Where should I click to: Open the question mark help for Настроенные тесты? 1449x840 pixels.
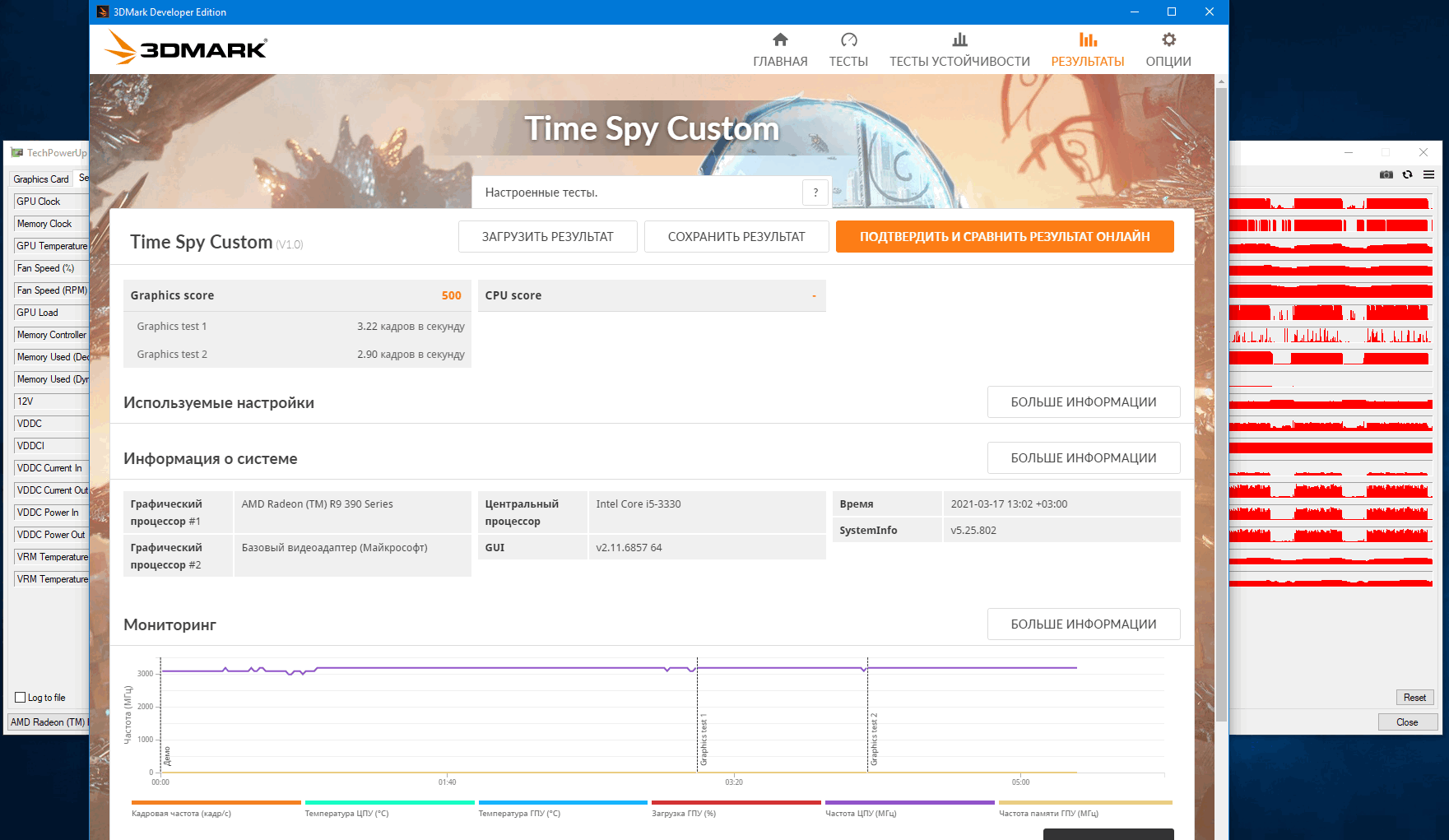[x=815, y=193]
